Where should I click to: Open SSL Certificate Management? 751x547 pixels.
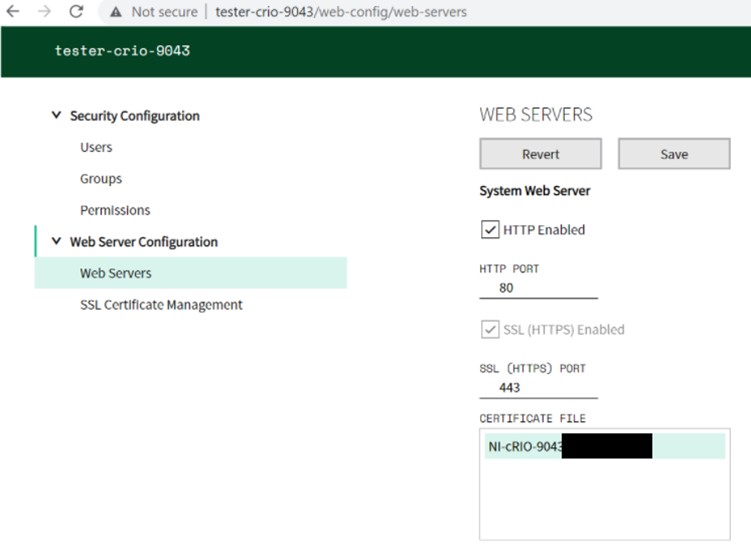click(161, 305)
